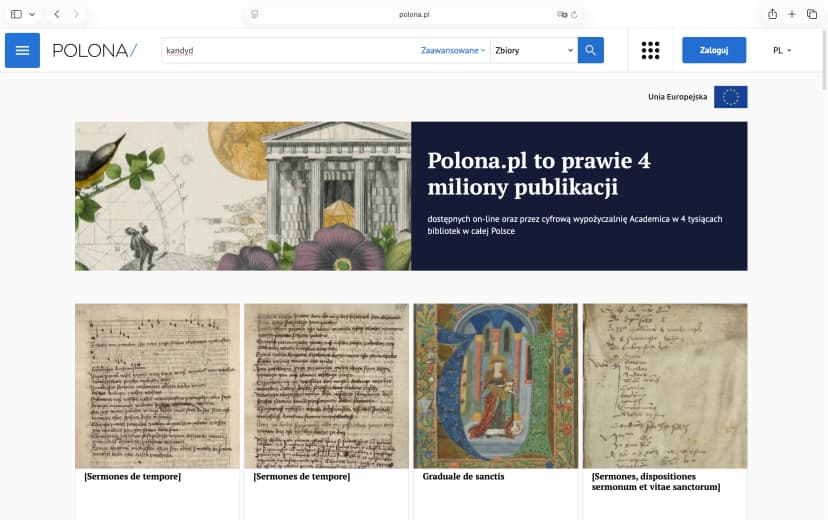Open the PL language dropdown
828x520 pixels.
click(782, 50)
